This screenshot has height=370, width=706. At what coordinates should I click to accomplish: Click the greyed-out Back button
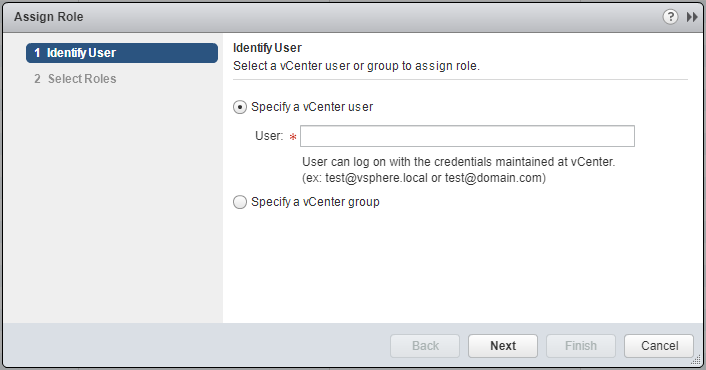(x=425, y=346)
